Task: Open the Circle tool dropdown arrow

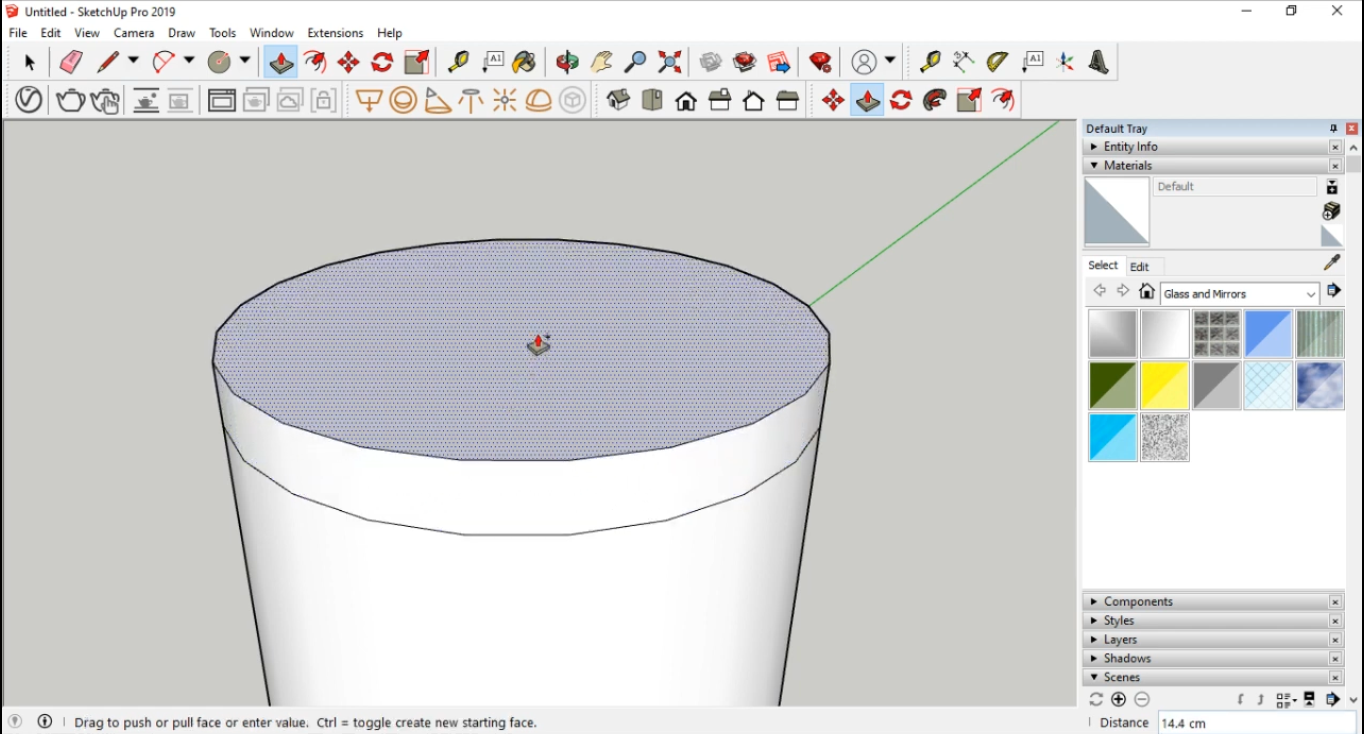Action: [x=244, y=62]
